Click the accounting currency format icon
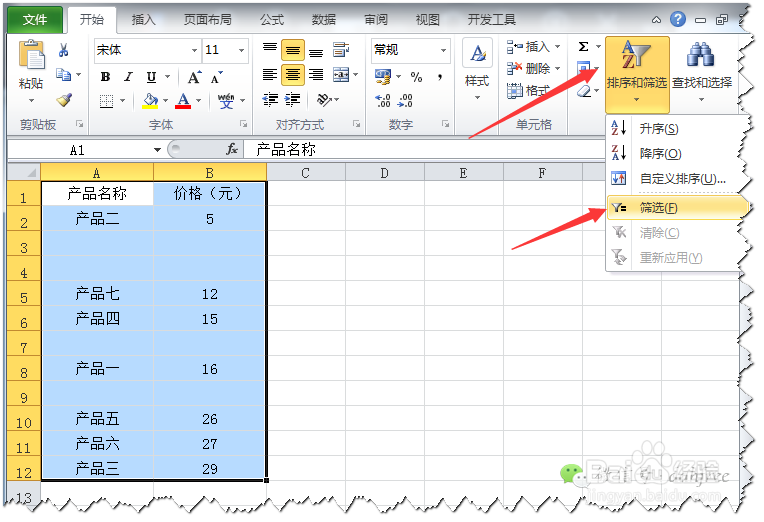 (x=382, y=77)
